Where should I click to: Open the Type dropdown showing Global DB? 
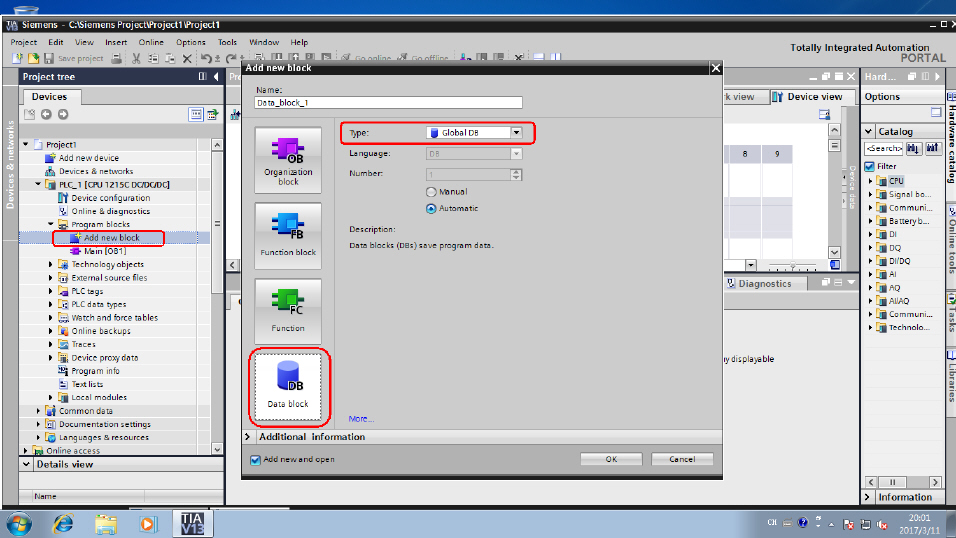tap(516, 132)
